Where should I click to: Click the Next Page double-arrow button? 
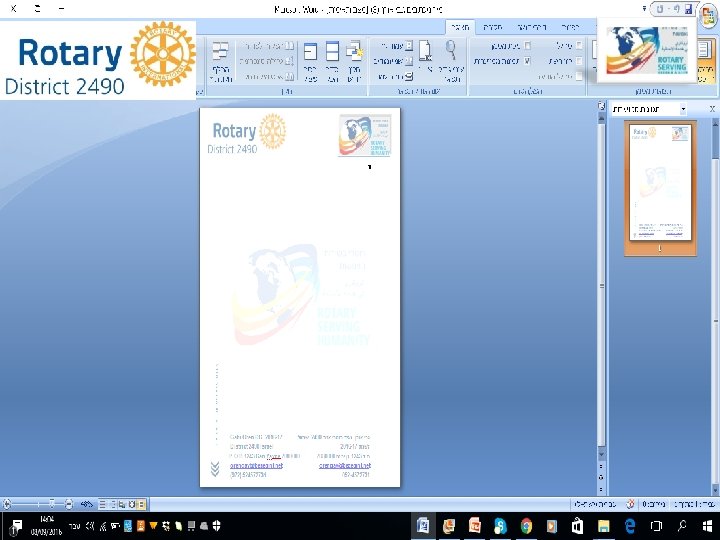point(601,489)
